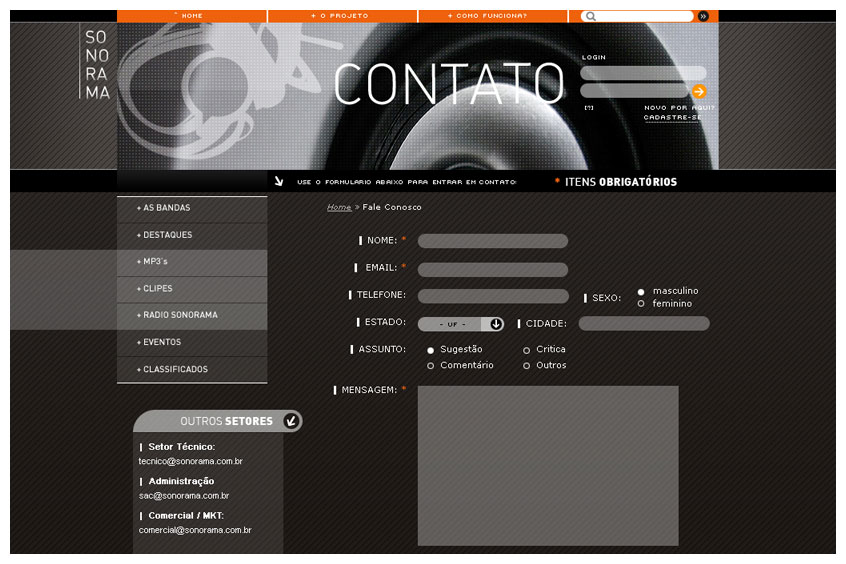Click the Setor Técnico heading
The width and height of the screenshot is (846, 564).
181,447
